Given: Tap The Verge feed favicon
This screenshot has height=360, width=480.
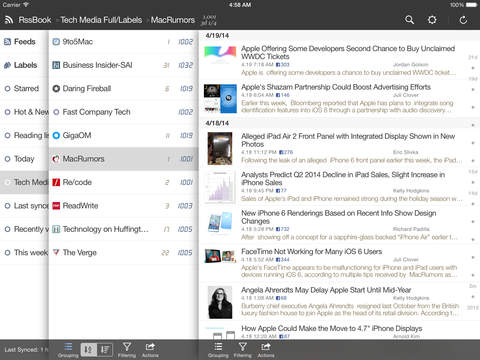Looking at the screenshot, I should 56,252.
